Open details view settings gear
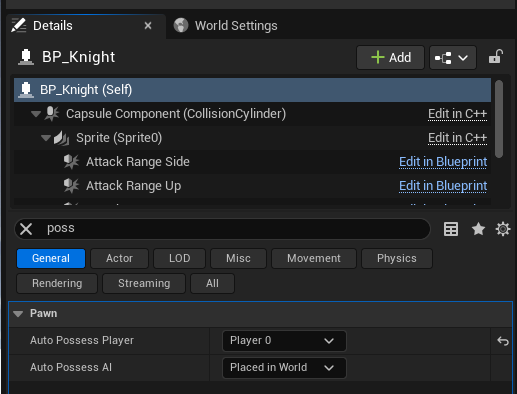This screenshot has height=394, width=517. [503, 229]
